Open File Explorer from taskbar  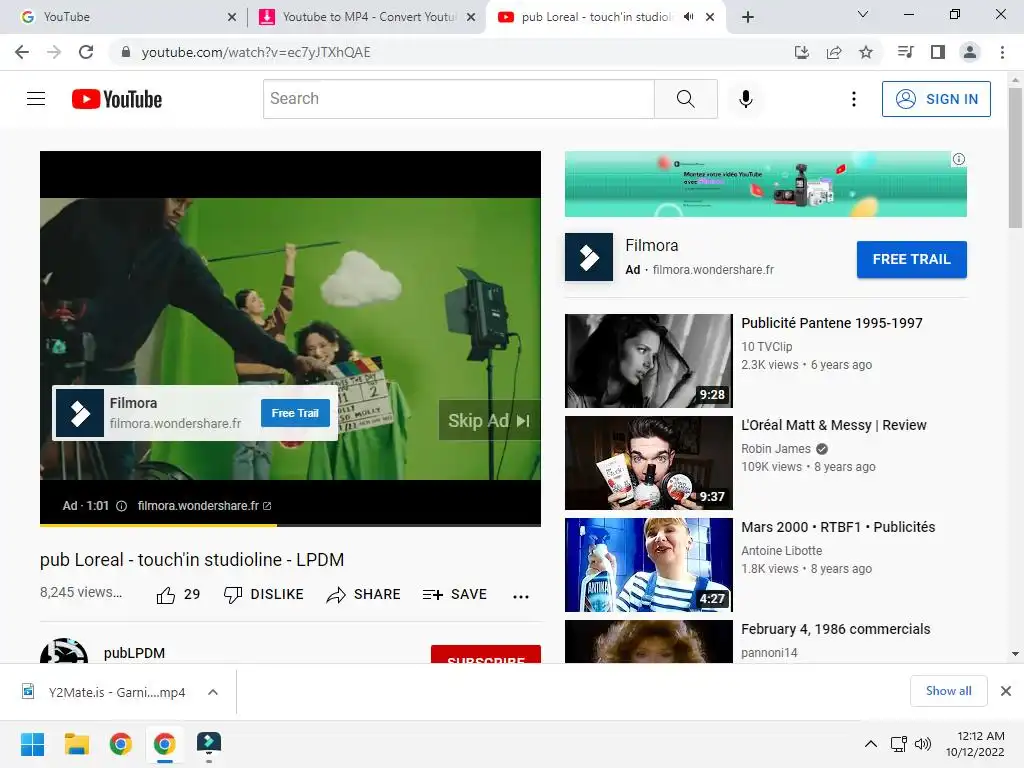76,744
